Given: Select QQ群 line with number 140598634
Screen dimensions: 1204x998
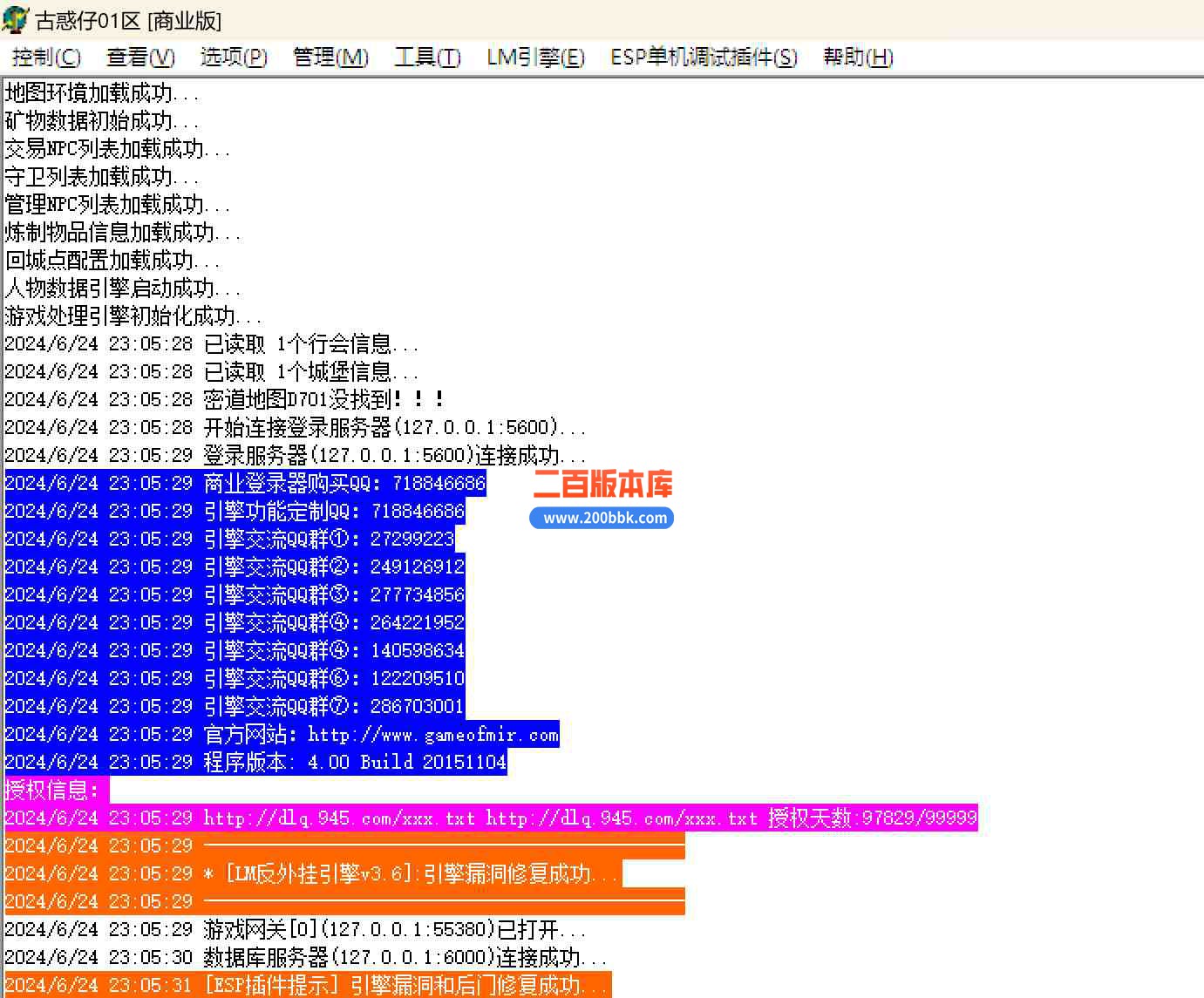Looking at the screenshot, I should click(235, 650).
